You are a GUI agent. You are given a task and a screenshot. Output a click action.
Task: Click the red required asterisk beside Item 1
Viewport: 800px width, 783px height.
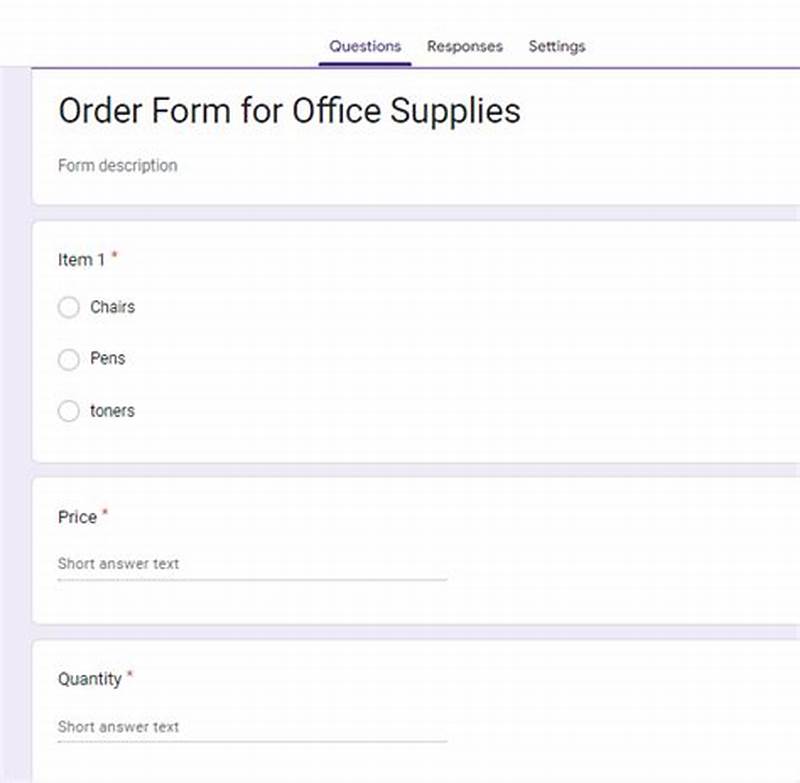click(113, 255)
